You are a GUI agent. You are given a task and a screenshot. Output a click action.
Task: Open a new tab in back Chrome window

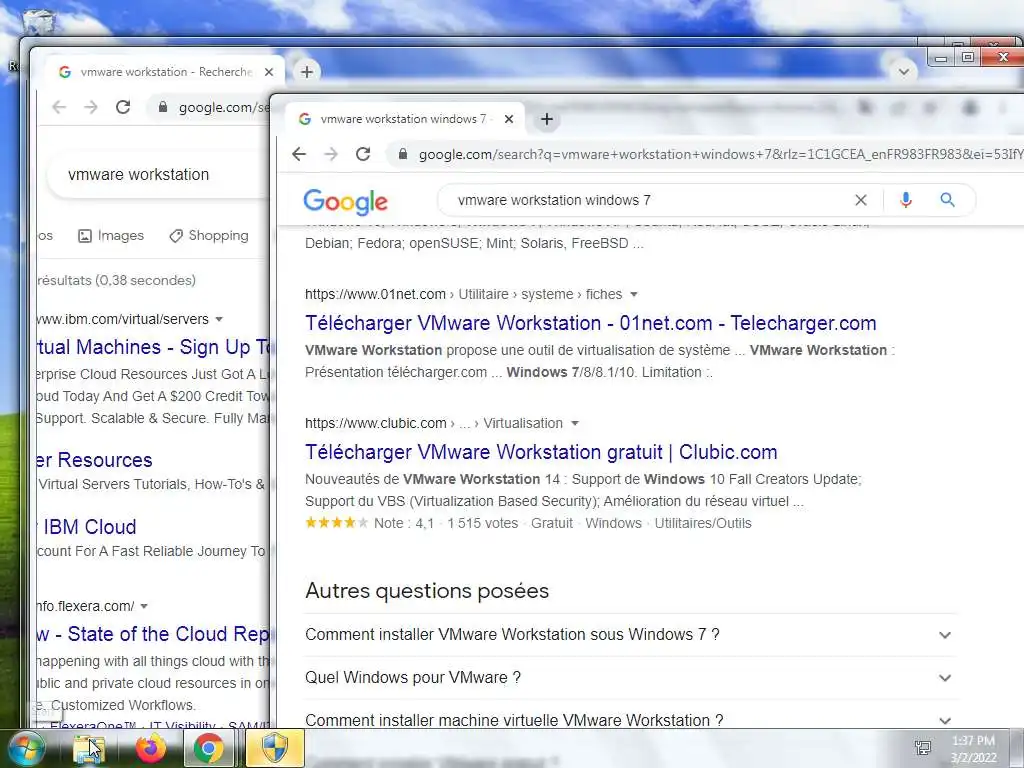[x=307, y=72]
